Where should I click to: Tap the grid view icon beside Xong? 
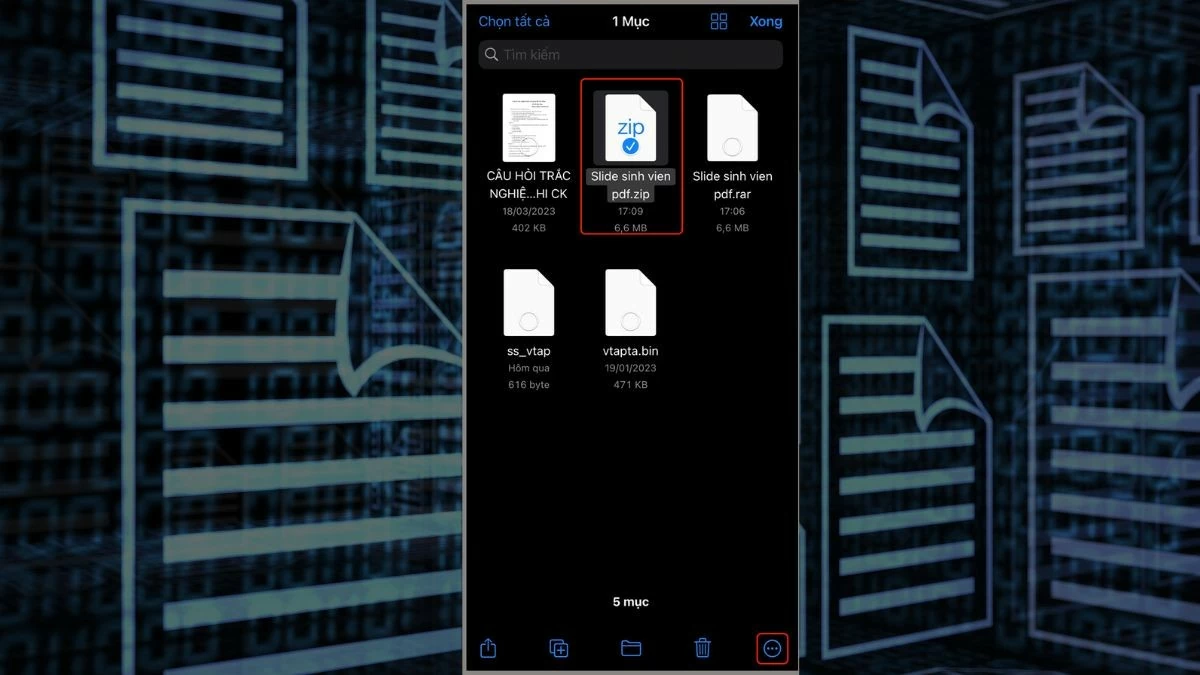(718, 21)
